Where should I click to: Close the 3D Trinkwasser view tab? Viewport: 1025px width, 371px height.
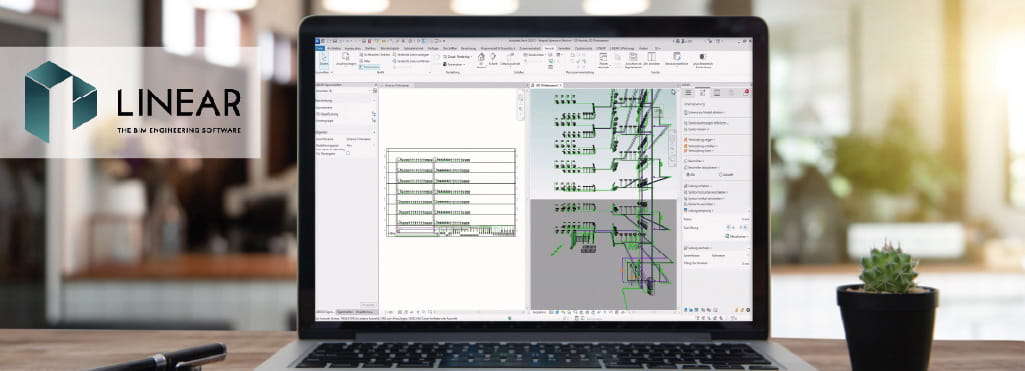(x=560, y=85)
